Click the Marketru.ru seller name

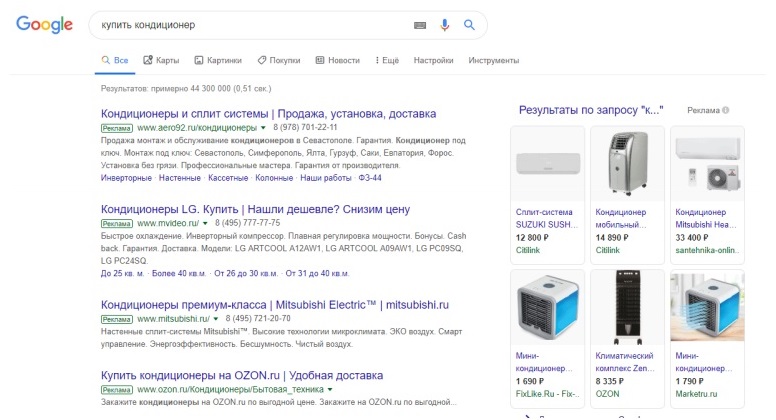[x=696, y=394]
